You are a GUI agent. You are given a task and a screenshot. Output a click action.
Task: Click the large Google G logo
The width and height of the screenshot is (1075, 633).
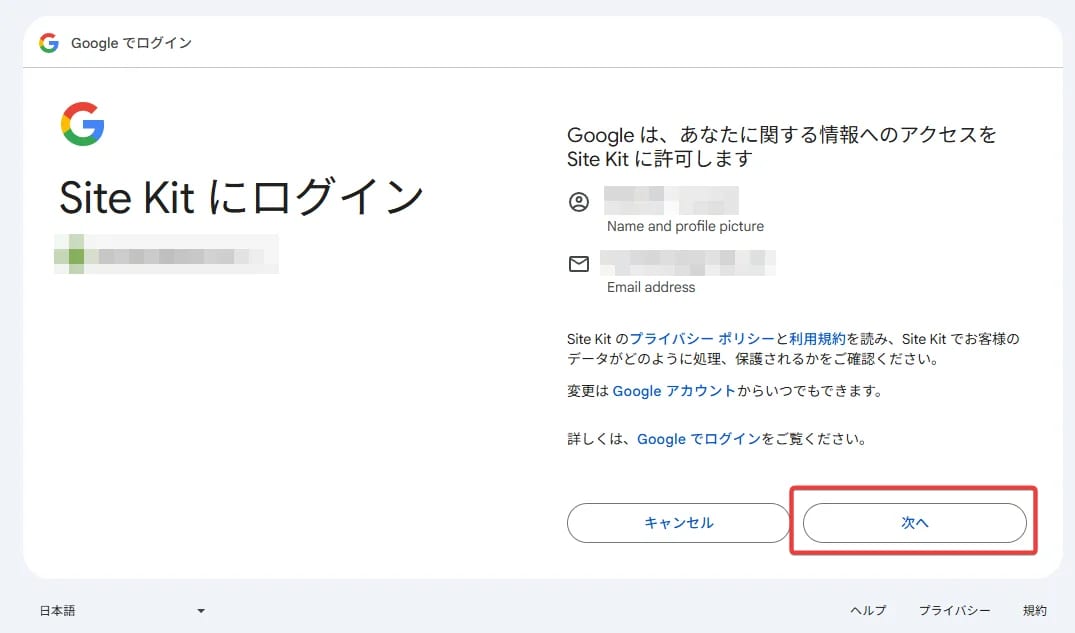pos(84,124)
